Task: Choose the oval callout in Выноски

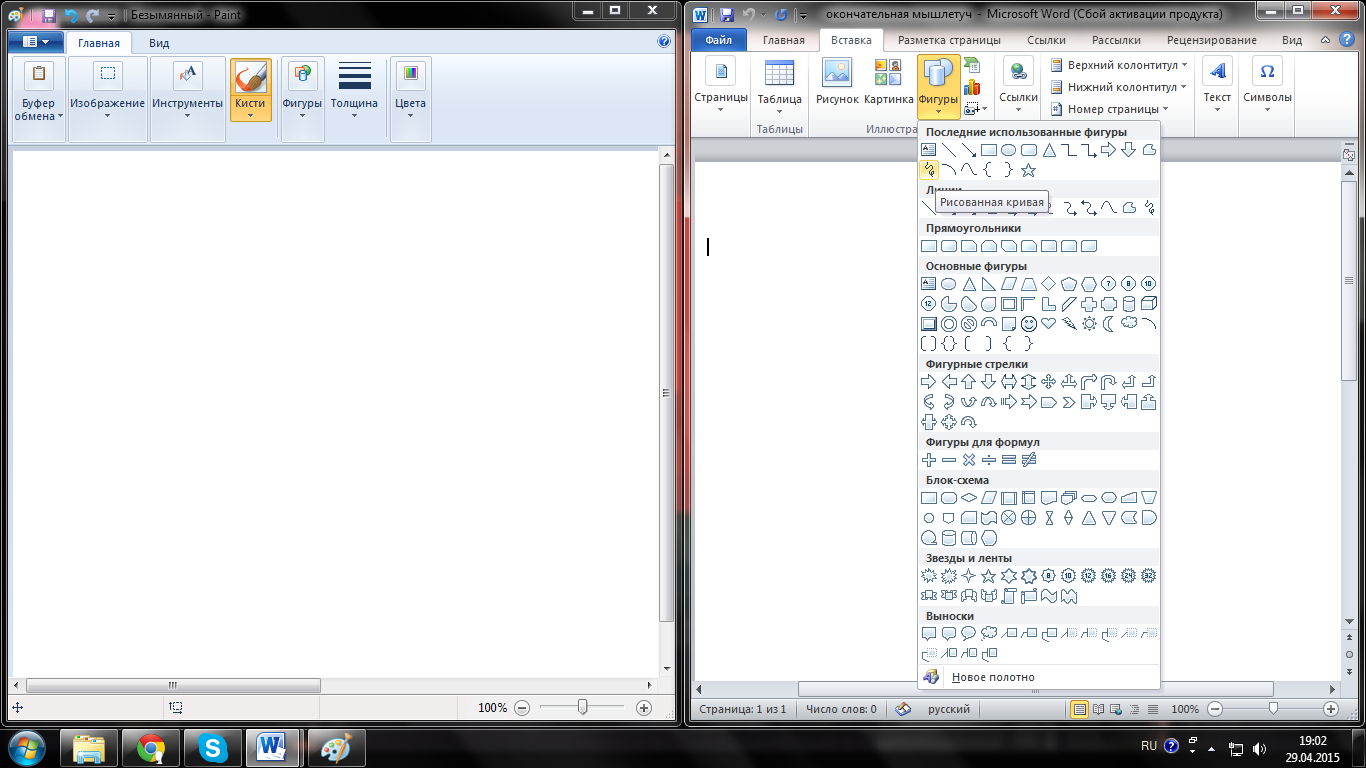Action: point(969,634)
